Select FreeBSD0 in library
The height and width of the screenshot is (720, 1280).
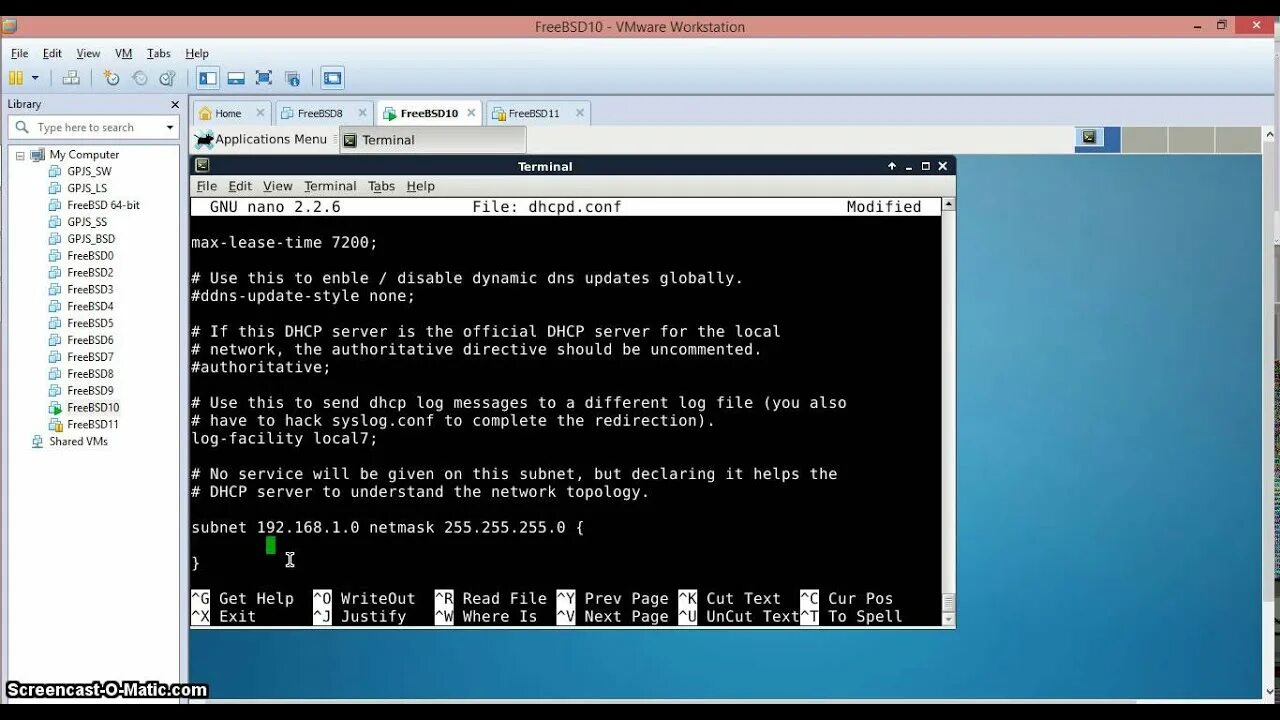pos(90,256)
